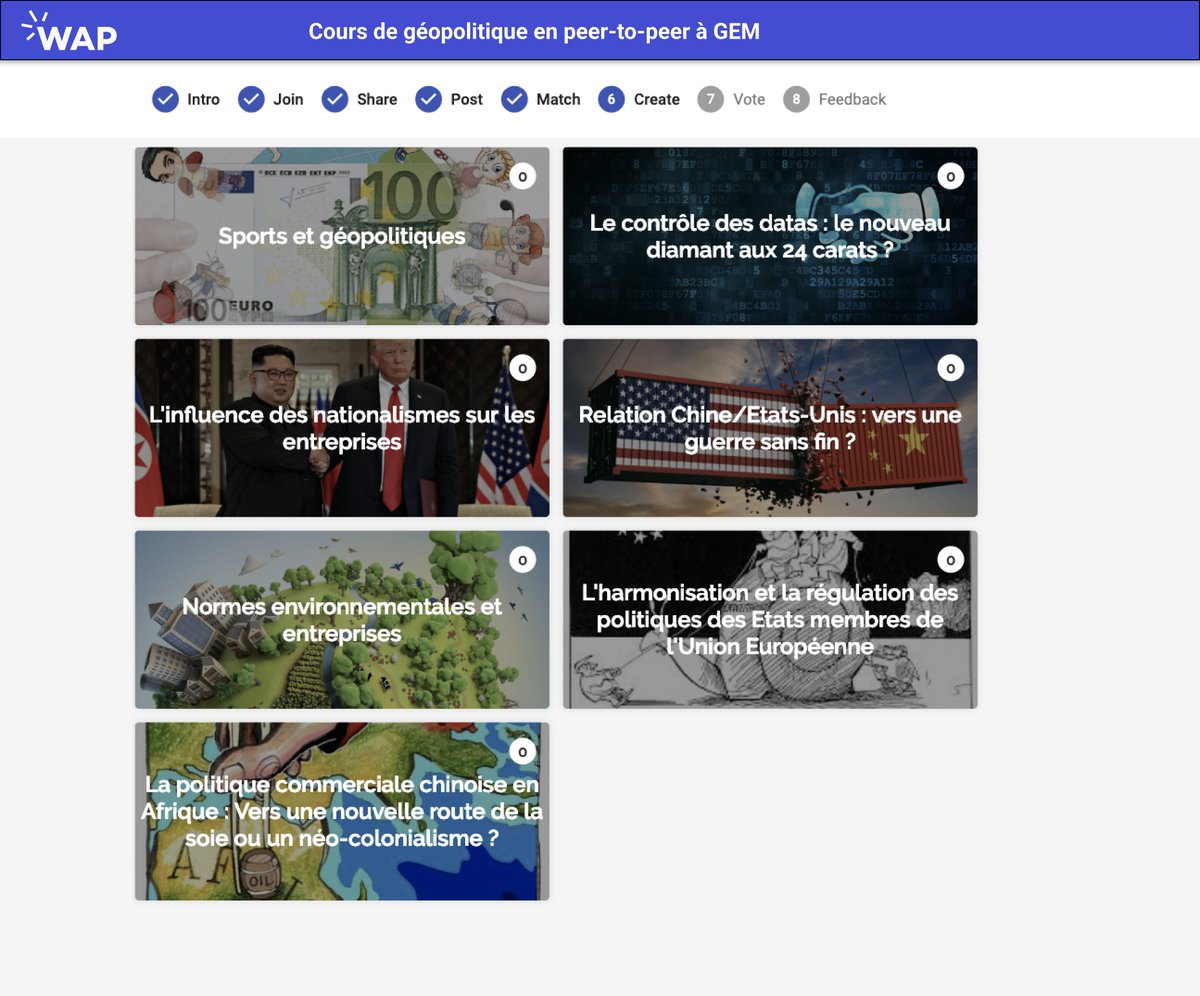
Task: Open the Vote step label
Action: [749, 99]
